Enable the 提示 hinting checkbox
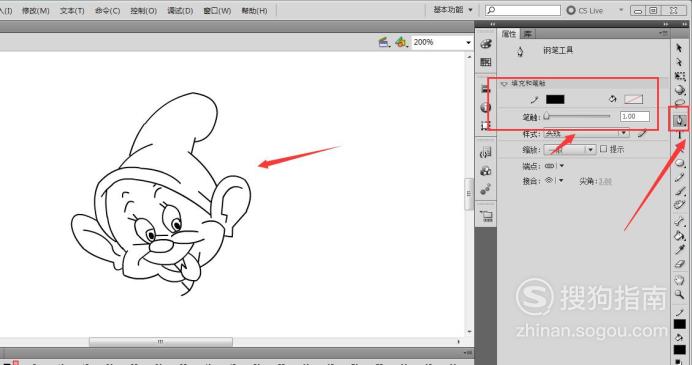Viewport: 692px width, 365px height. [x=603, y=149]
